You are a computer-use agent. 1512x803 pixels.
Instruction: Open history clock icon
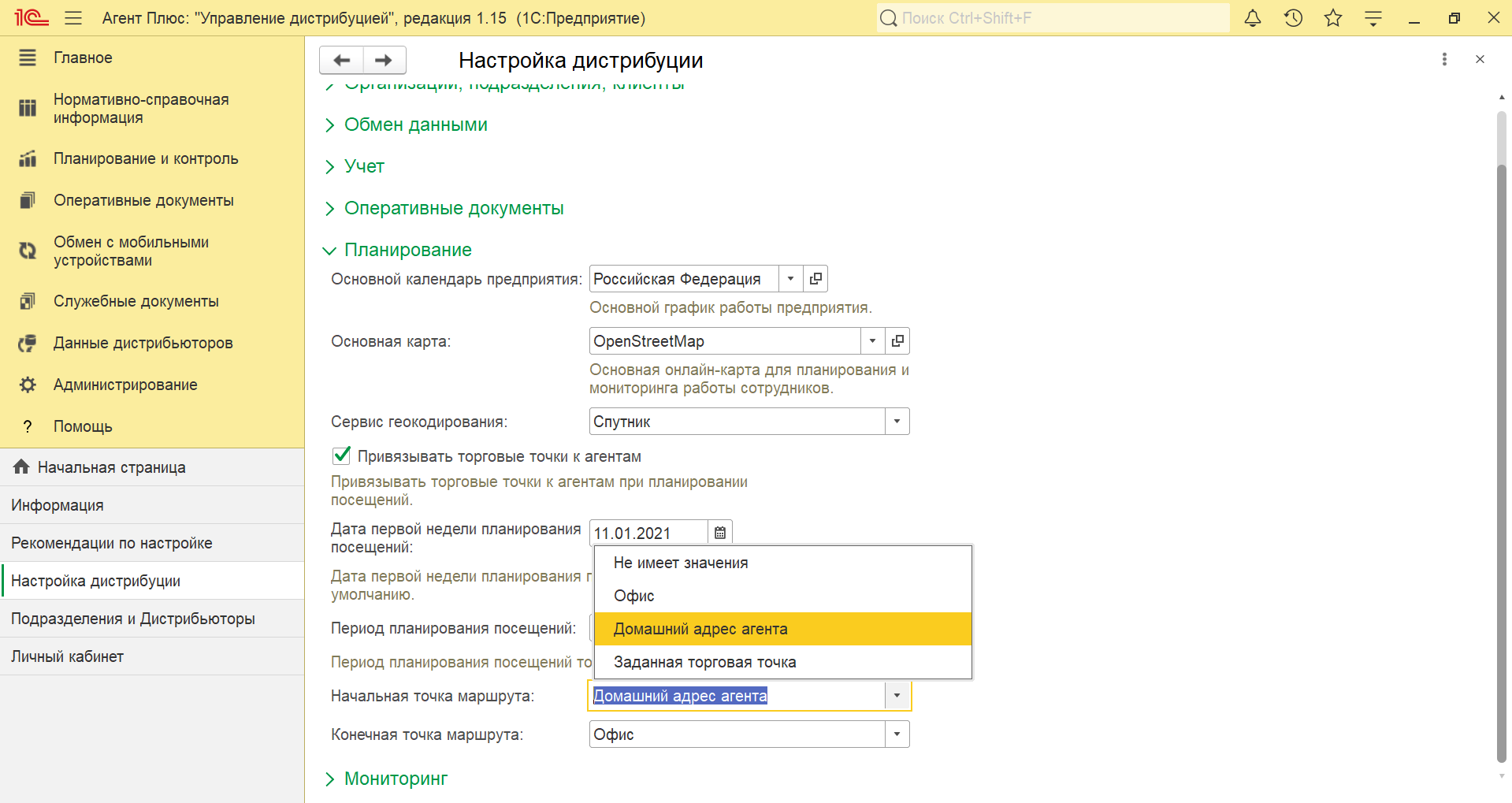1293,17
